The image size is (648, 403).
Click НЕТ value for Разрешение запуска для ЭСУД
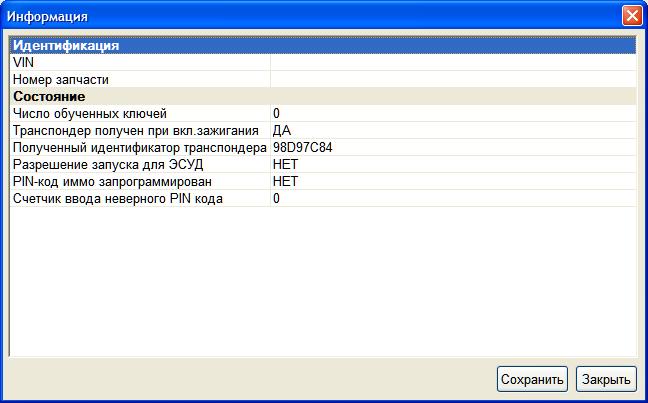click(286, 165)
